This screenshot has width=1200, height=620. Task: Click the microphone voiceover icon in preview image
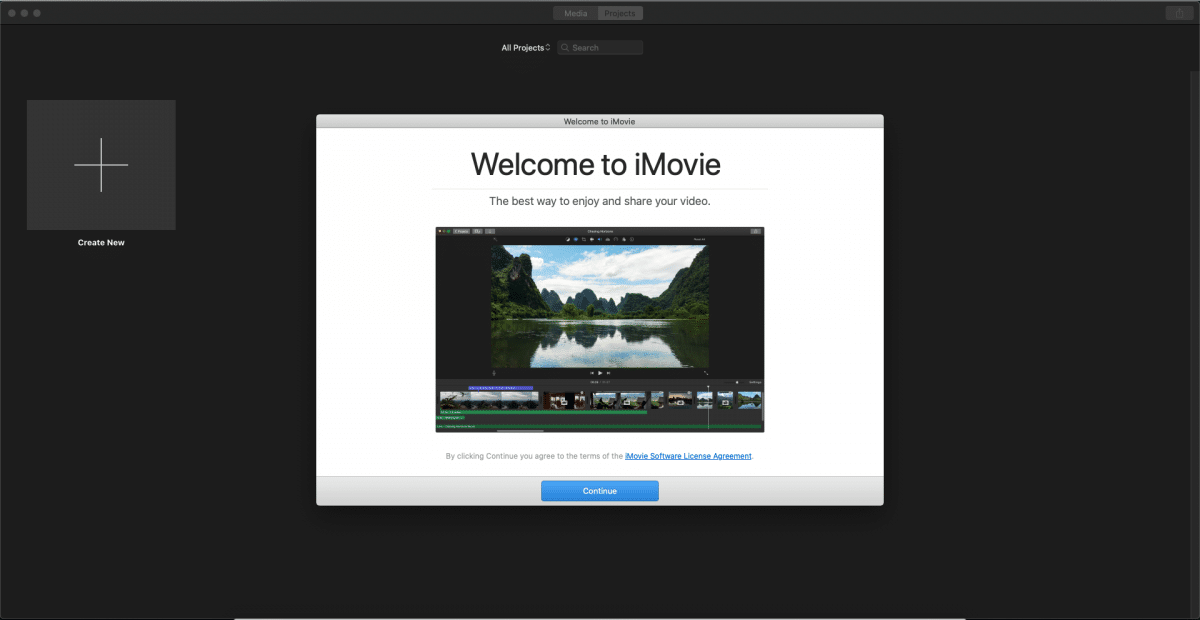(494, 373)
